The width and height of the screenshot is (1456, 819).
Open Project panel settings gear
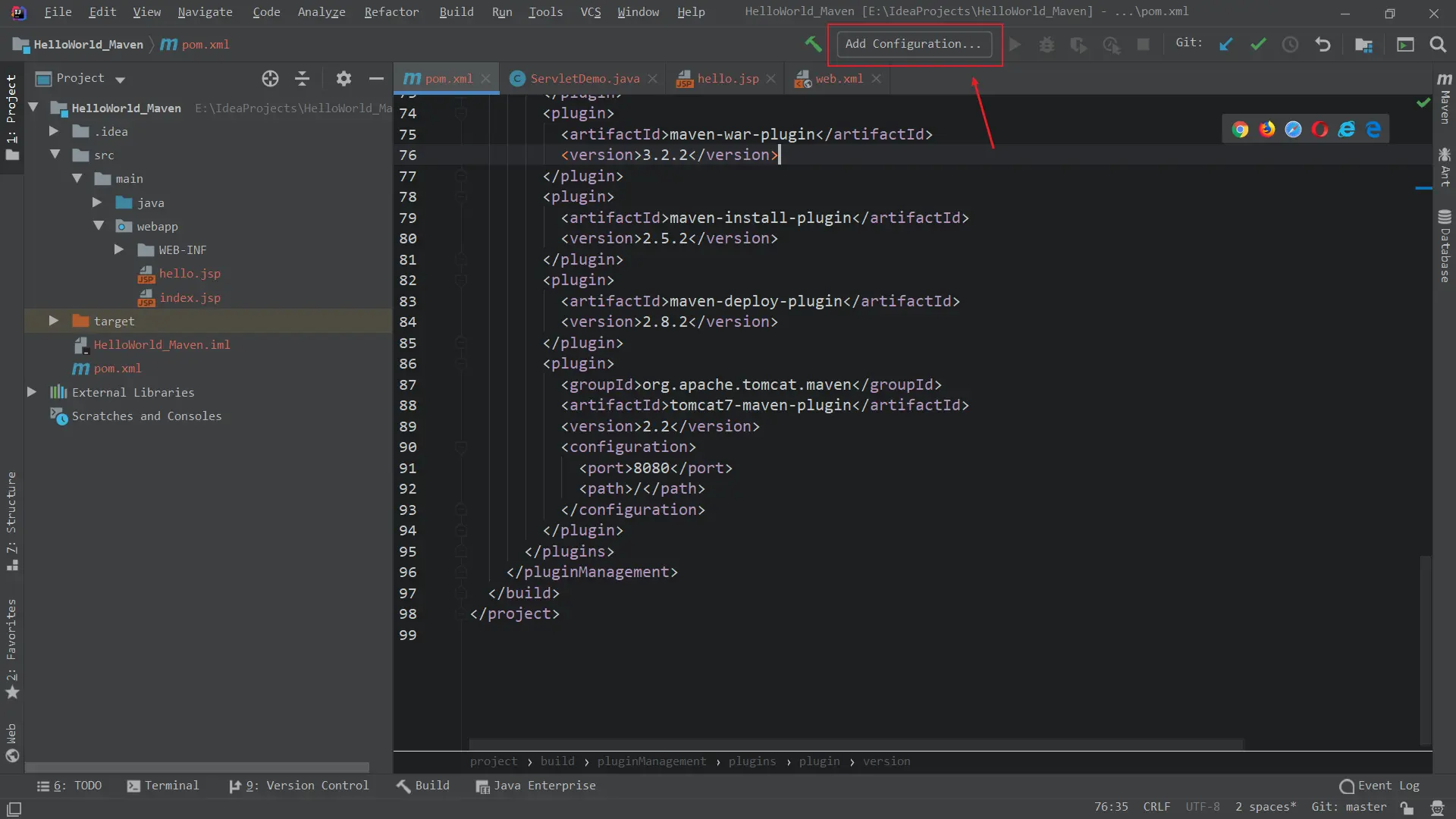tap(344, 78)
